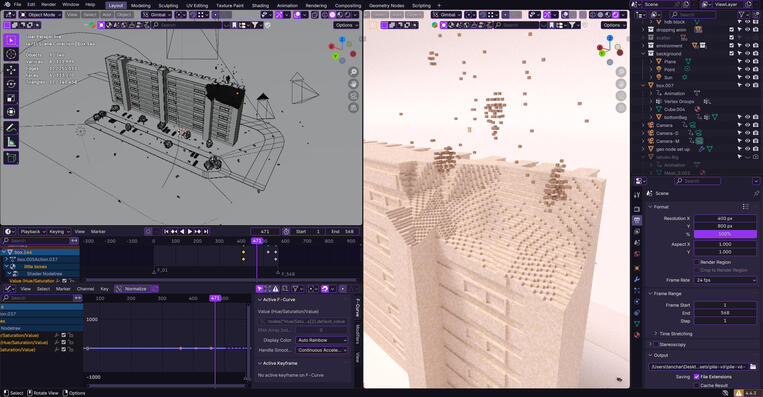
Task: Switch to the Geometry Nodes workspace tab
Action: point(386,5)
